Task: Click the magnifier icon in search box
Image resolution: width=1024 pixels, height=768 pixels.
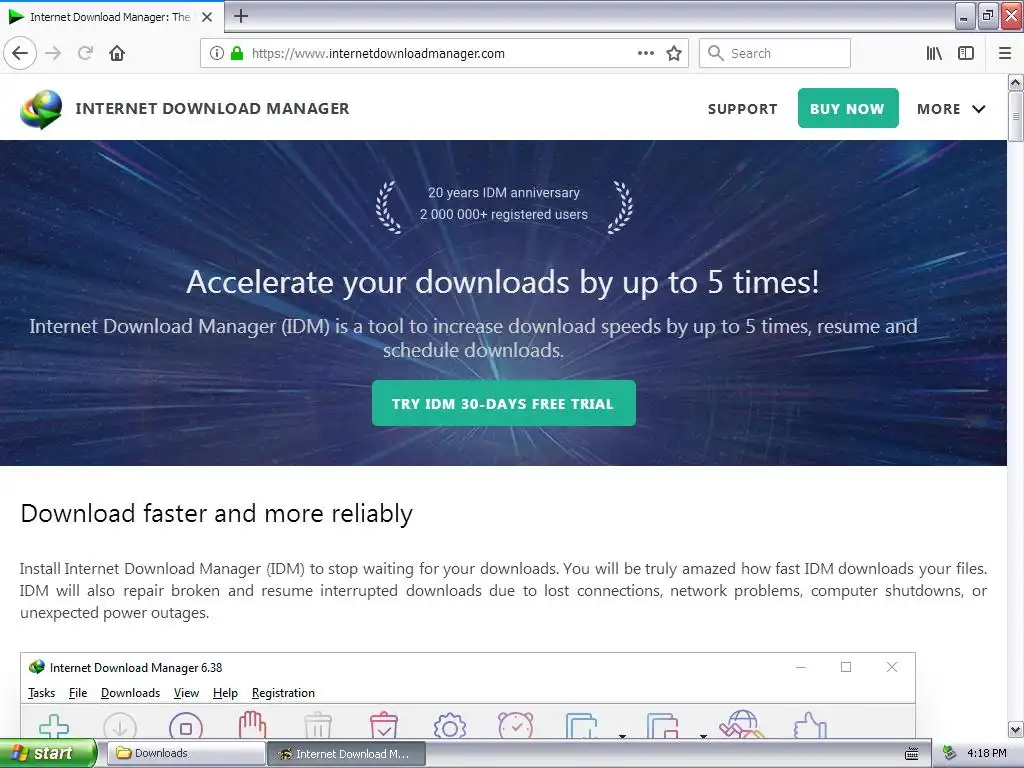Action: (x=716, y=53)
